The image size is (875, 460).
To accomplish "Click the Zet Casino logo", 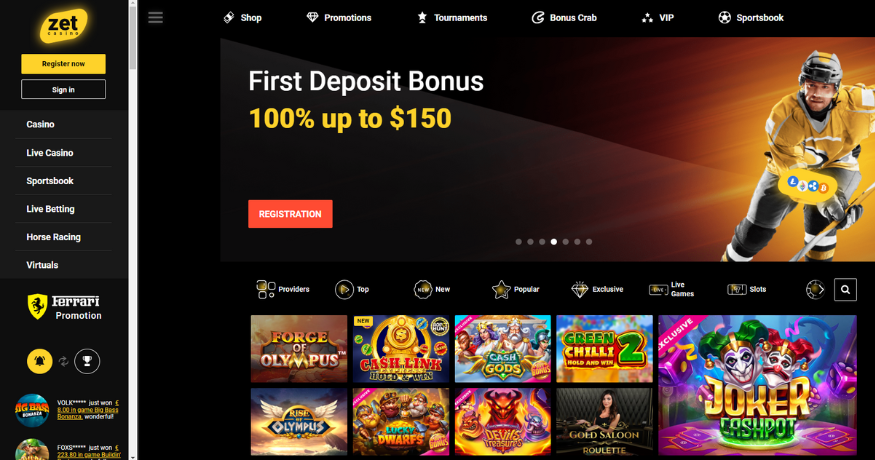I will (63, 25).
